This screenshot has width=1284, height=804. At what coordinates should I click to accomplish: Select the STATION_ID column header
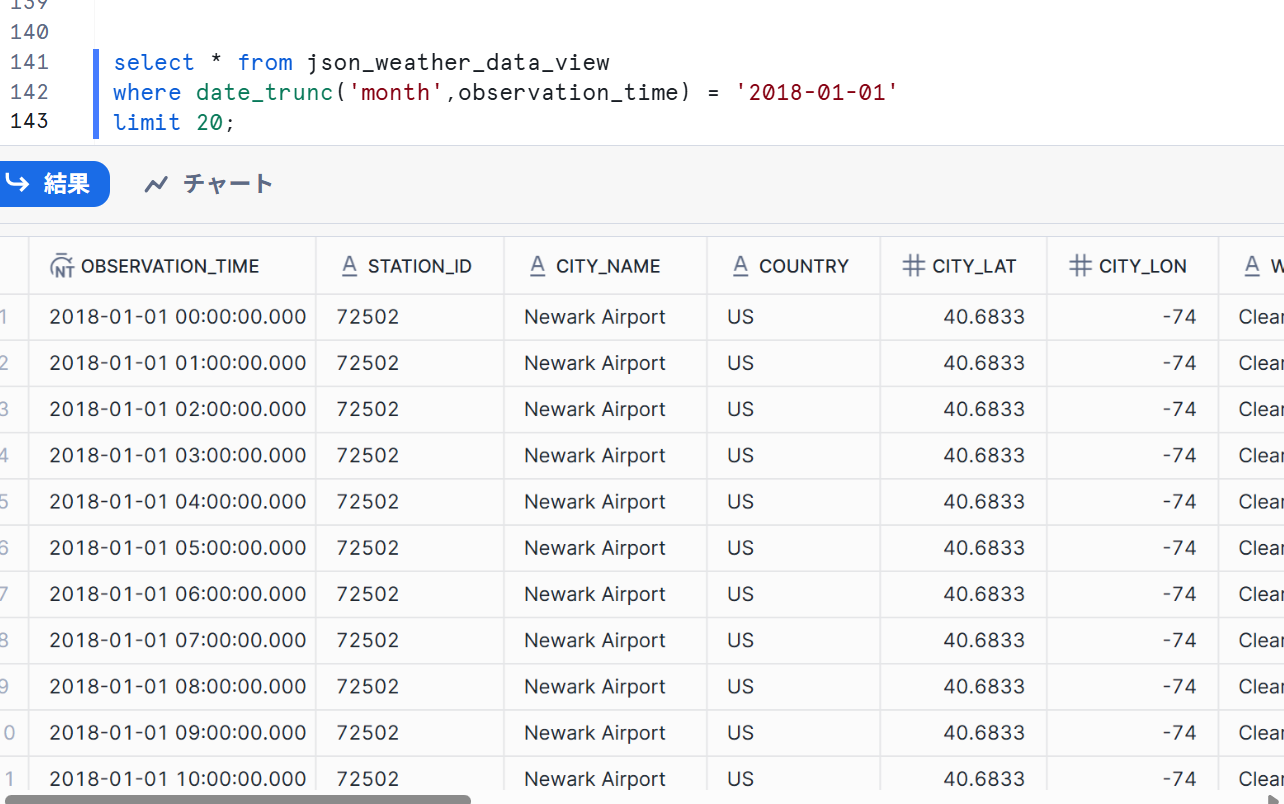pos(410,266)
